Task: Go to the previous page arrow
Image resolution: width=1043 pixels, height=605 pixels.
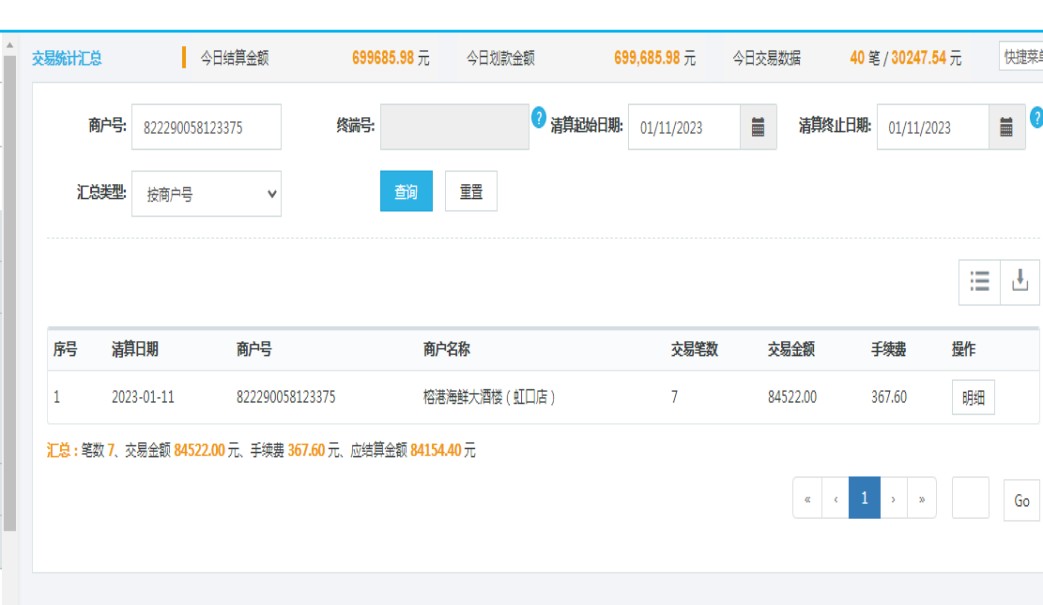Action: coord(835,499)
